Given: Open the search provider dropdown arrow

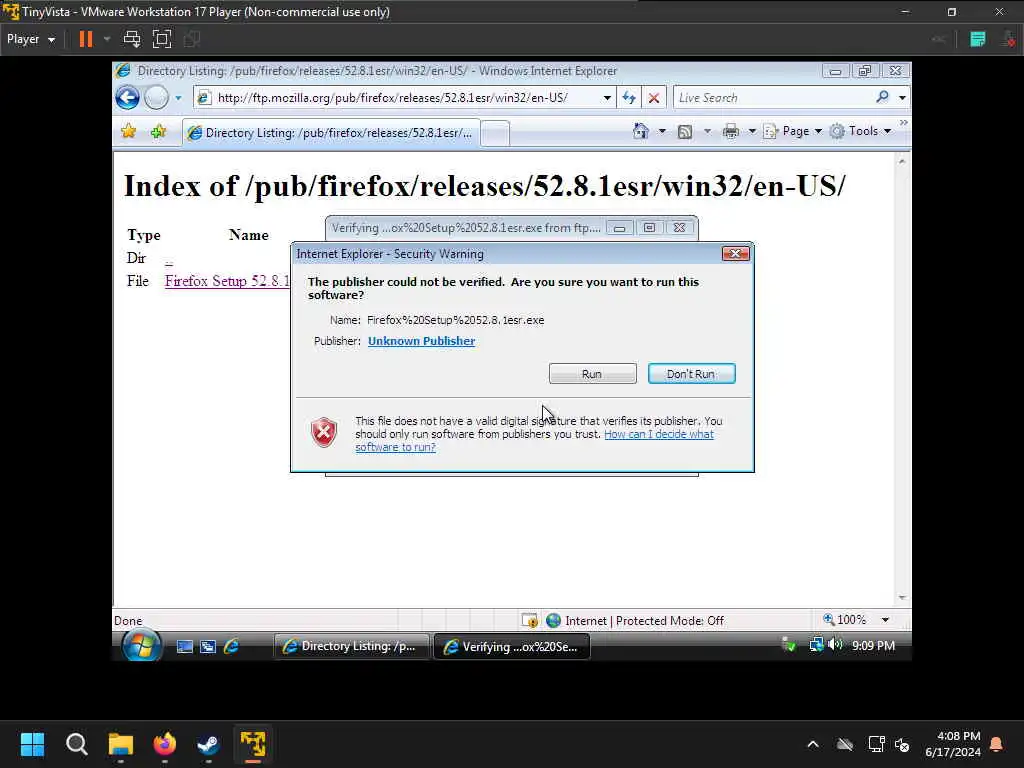Looking at the screenshot, I should [x=902, y=98].
